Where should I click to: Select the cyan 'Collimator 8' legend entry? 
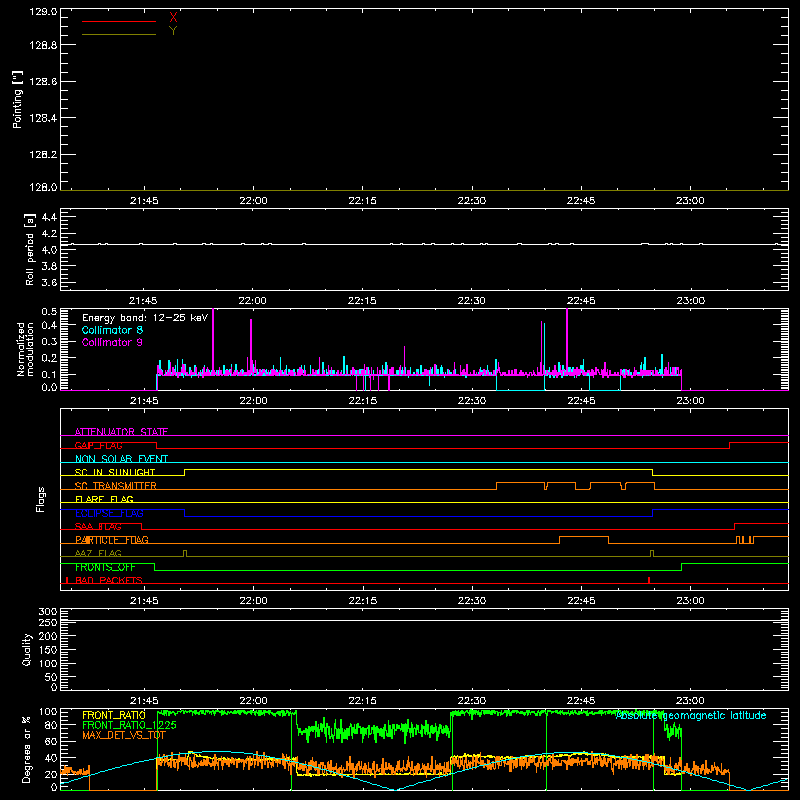pyautogui.click(x=112, y=330)
